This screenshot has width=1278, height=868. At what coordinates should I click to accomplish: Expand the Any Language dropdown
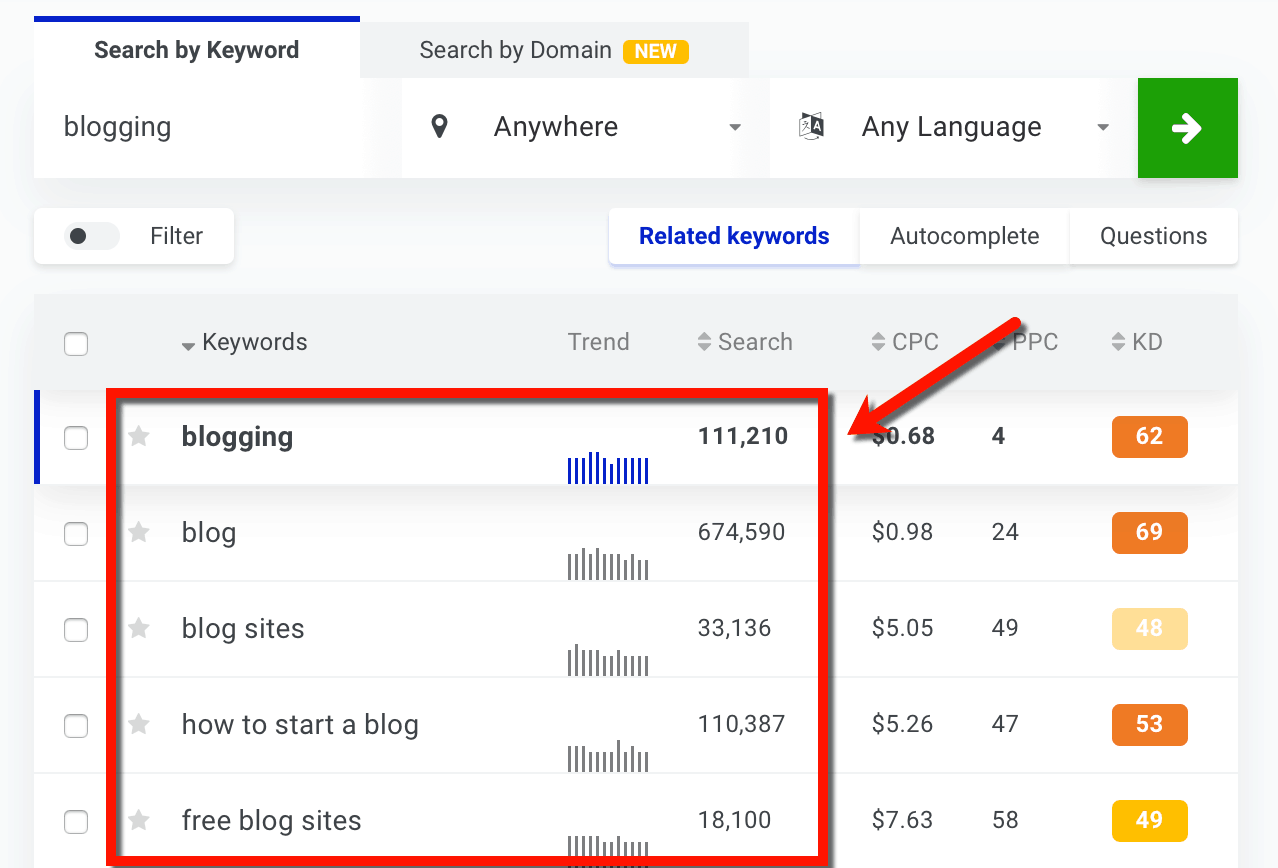955,127
